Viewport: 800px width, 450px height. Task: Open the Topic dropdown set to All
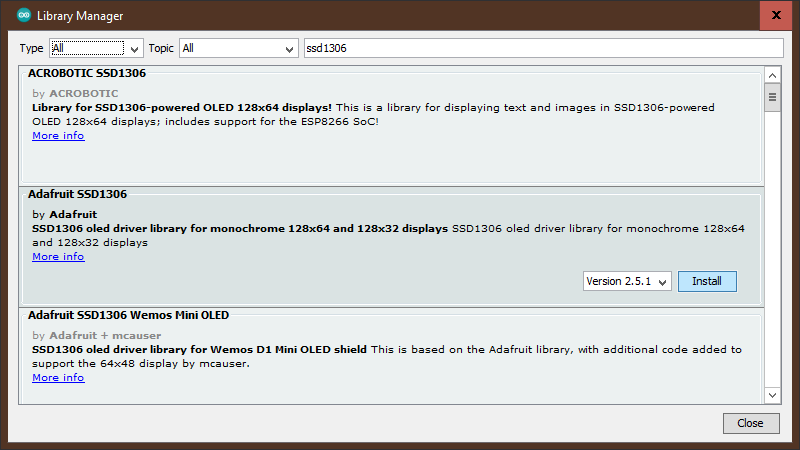238,48
